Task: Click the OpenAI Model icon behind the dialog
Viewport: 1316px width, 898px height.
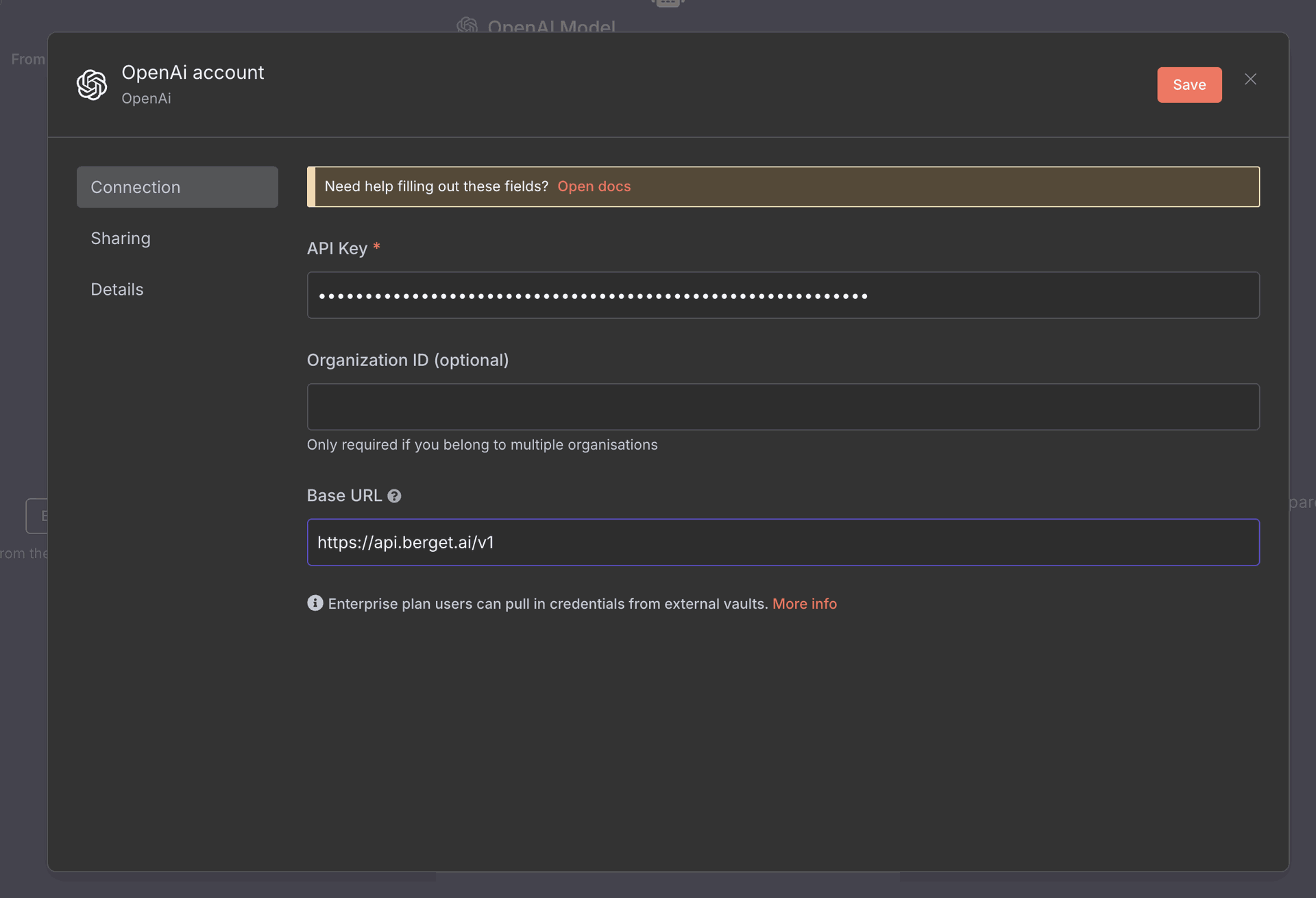Action: [467, 25]
